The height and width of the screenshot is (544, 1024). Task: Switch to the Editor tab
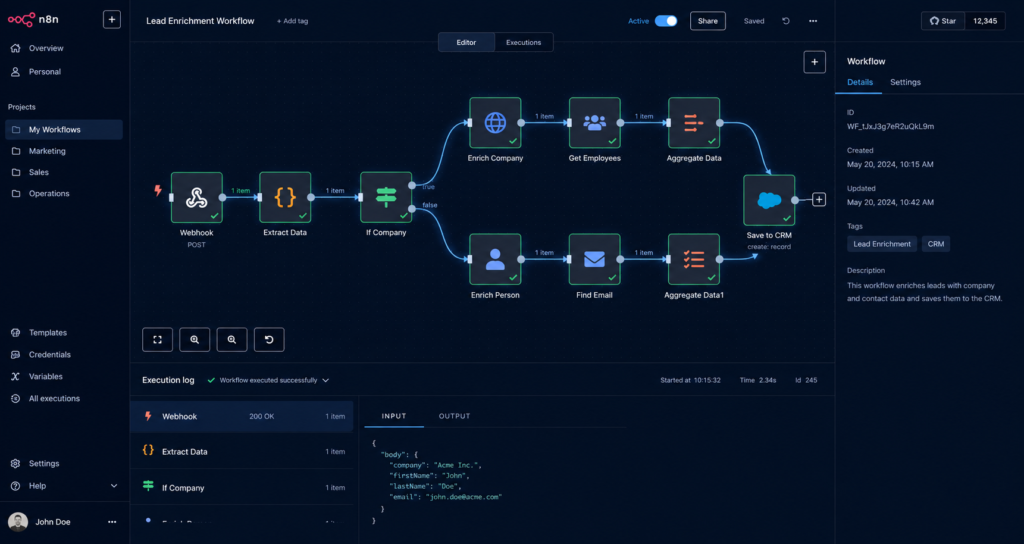click(x=466, y=42)
